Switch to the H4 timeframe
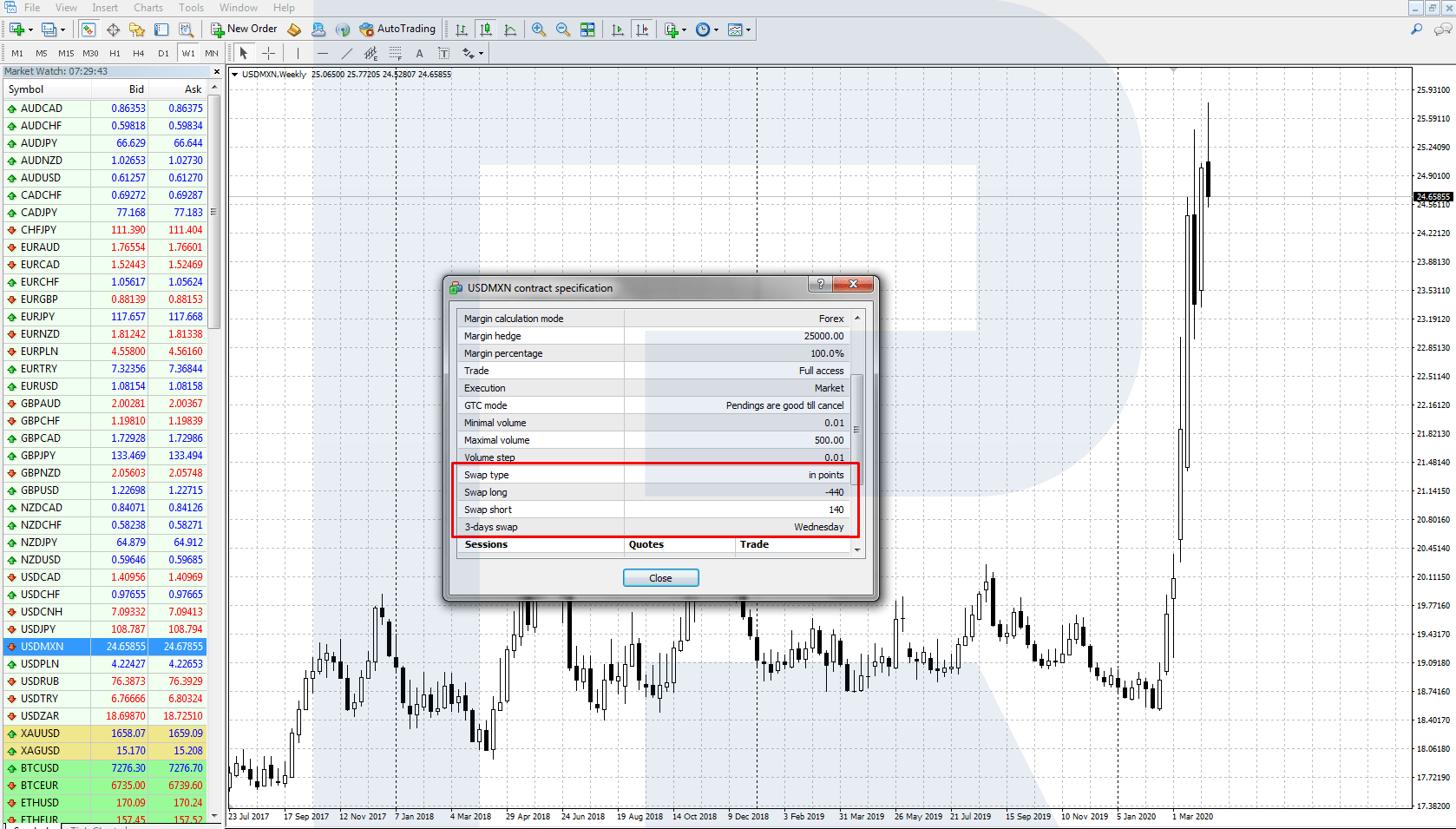1456x829 pixels. pos(138,53)
